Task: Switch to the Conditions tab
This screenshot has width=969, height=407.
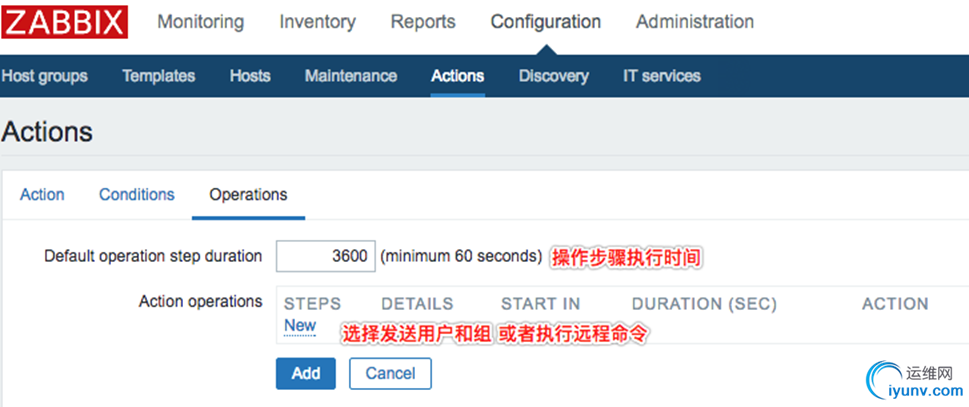Action: [136, 195]
